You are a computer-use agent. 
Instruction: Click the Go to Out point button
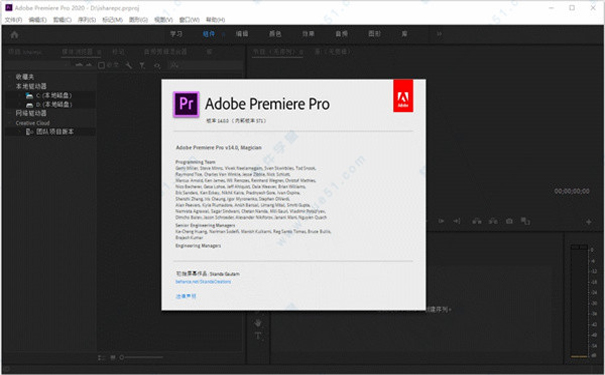[457, 221]
